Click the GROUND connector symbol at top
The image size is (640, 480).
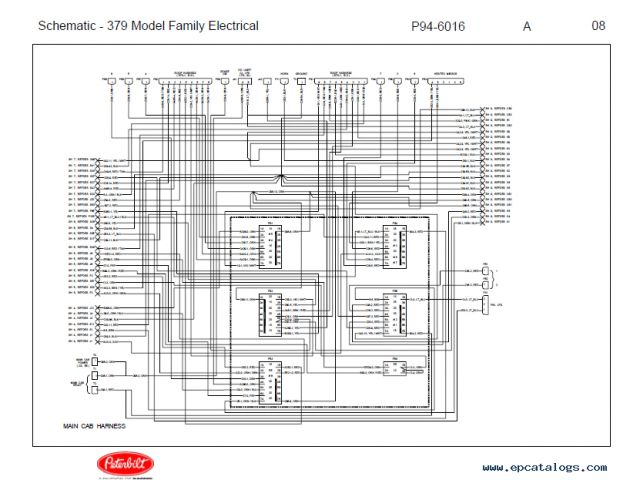tap(303, 80)
